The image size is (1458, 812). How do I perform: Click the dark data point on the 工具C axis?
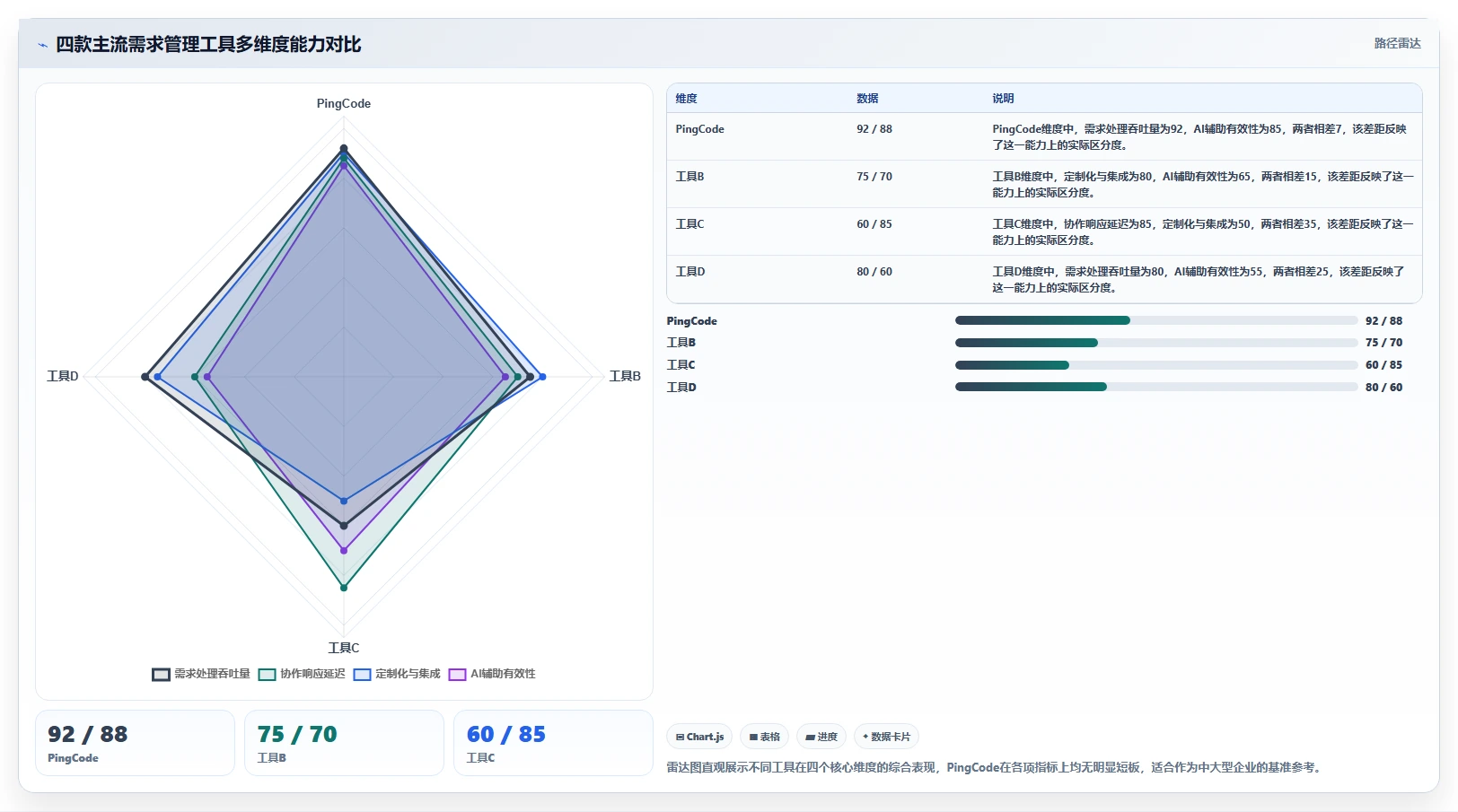tap(344, 526)
